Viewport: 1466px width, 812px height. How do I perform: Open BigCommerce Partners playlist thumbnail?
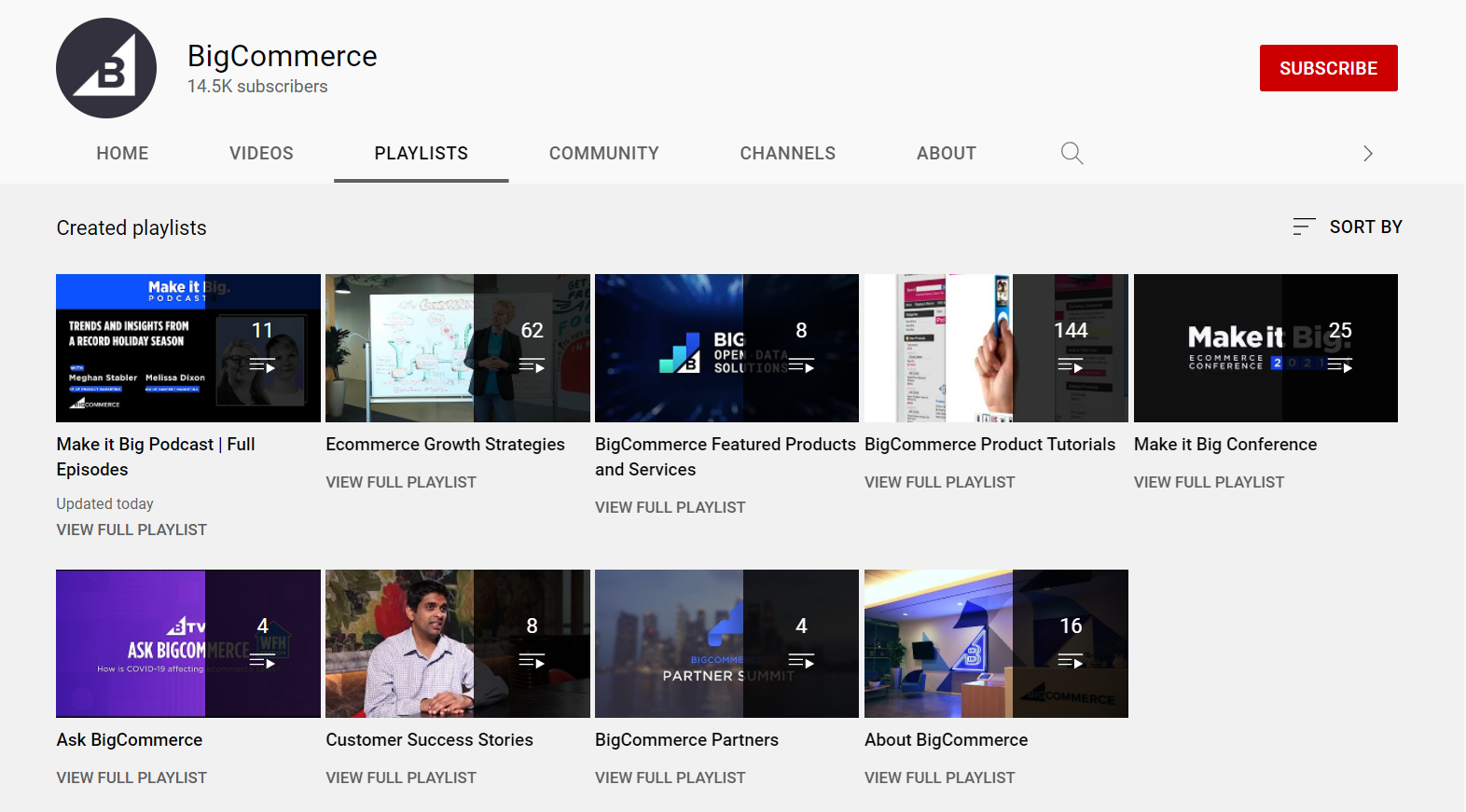pyautogui.click(x=726, y=643)
